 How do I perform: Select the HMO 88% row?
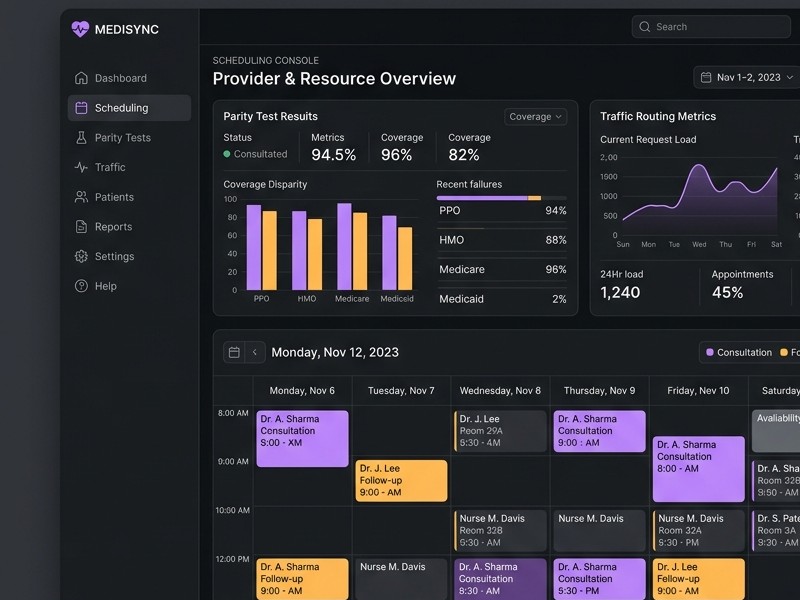[x=503, y=240]
